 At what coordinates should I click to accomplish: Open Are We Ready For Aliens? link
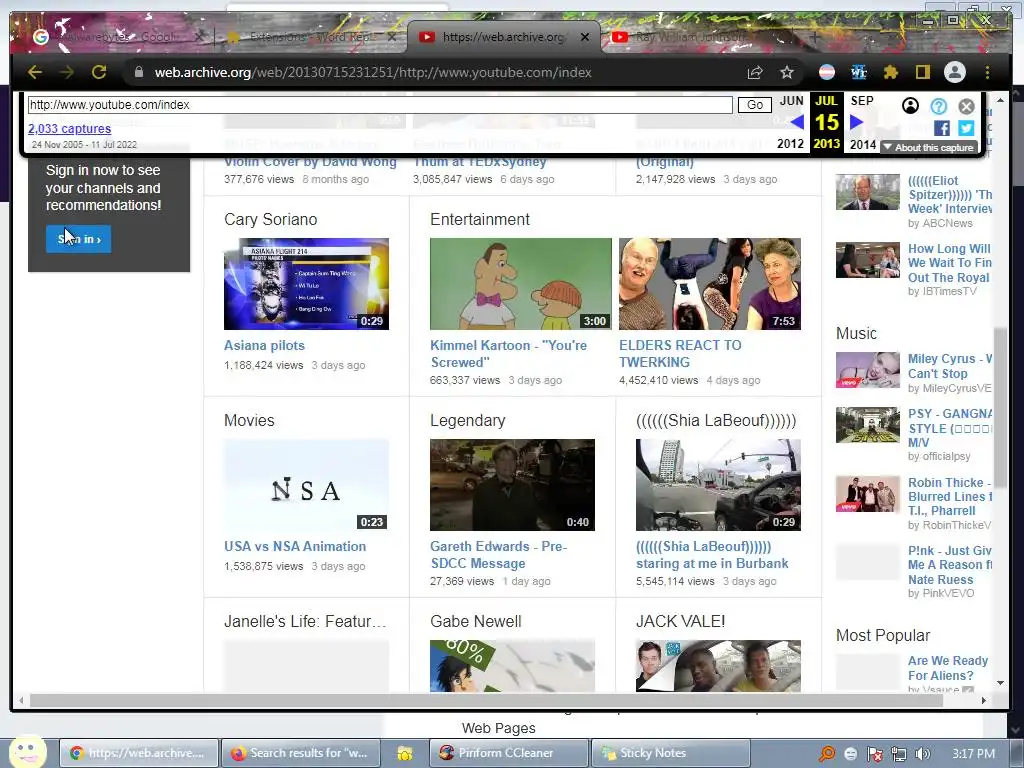point(948,668)
